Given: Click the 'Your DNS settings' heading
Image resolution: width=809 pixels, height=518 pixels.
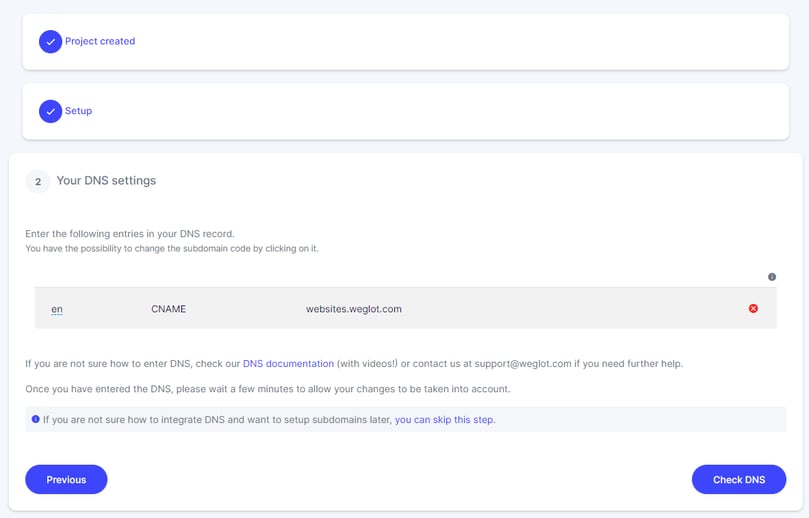Looking at the screenshot, I should point(106,181).
